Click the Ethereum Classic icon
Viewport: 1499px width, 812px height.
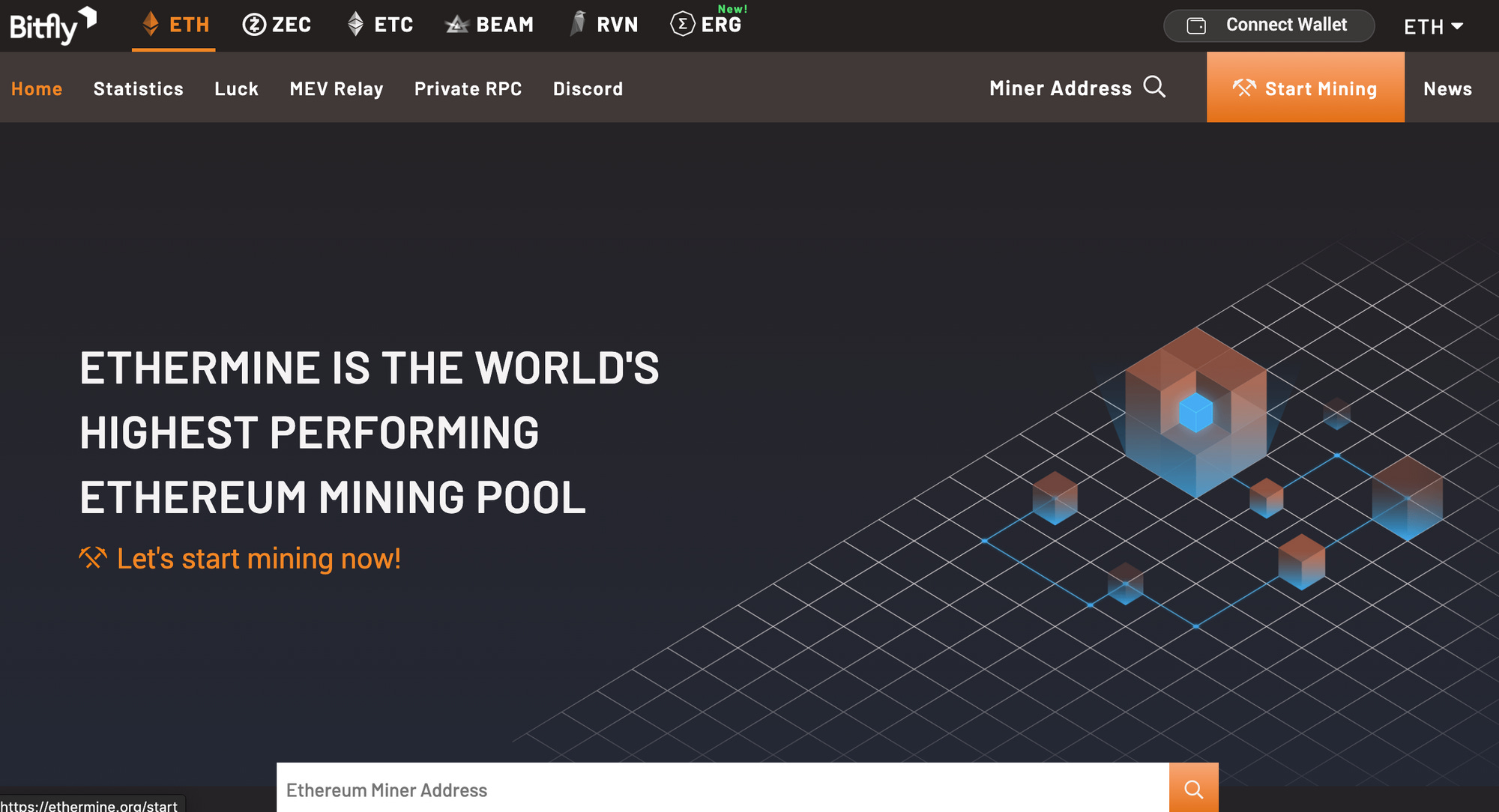[x=356, y=24]
